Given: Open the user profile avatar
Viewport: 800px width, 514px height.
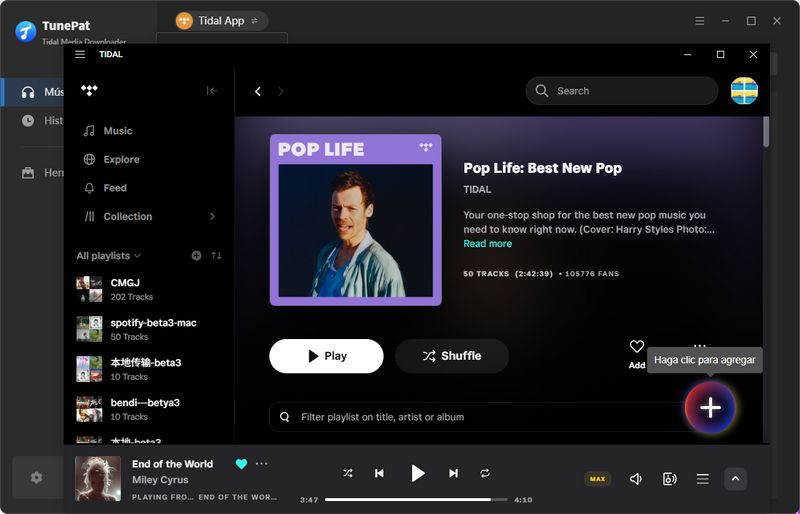Looking at the screenshot, I should [744, 91].
